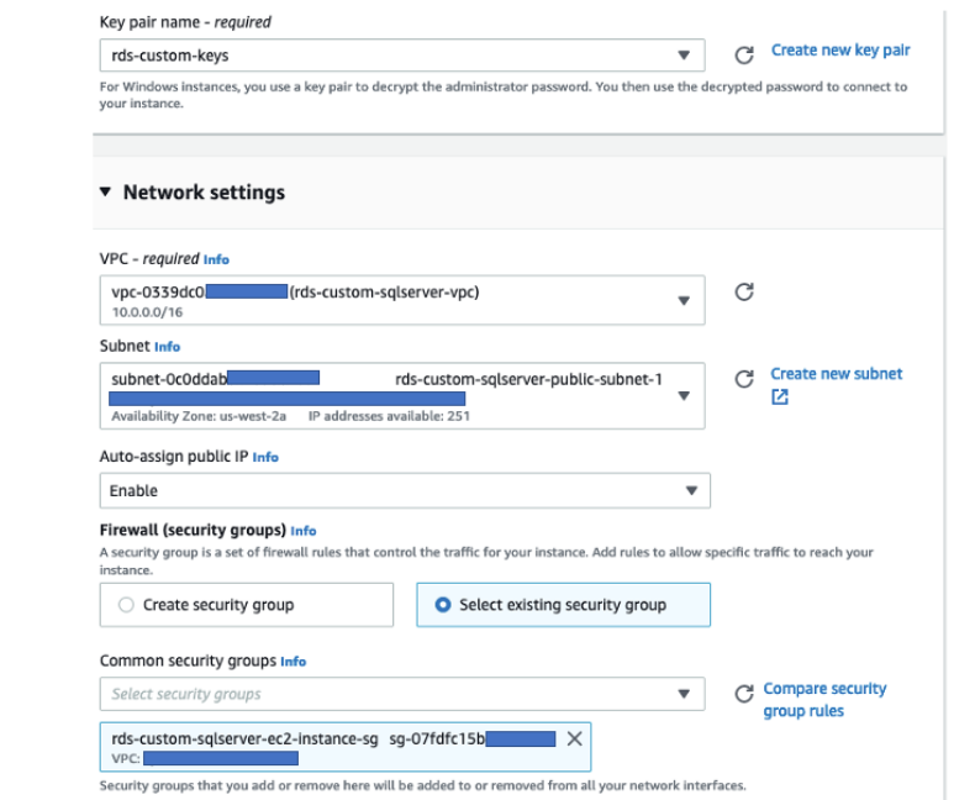The image size is (977, 800).
Task: Refresh the key pair list
Action: click(744, 55)
